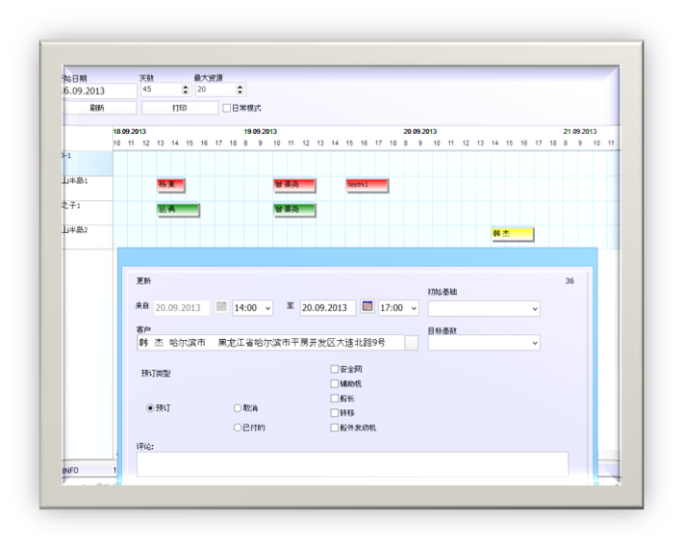Tick the 船外发动机 checkbox

tap(335, 427)
